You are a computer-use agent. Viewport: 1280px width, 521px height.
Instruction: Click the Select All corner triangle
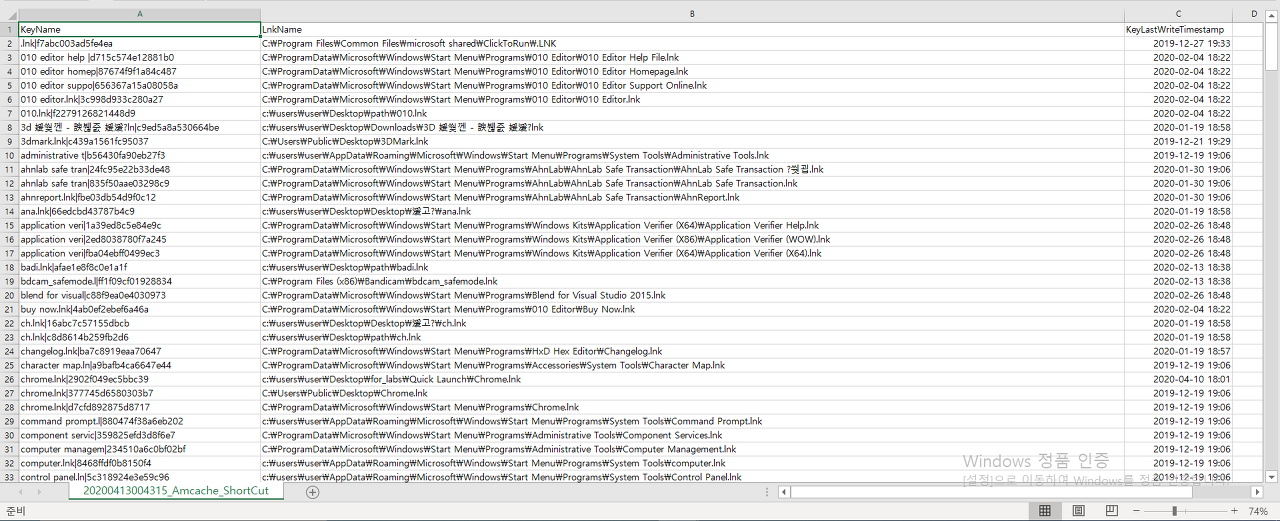click(x=9, y=14)
